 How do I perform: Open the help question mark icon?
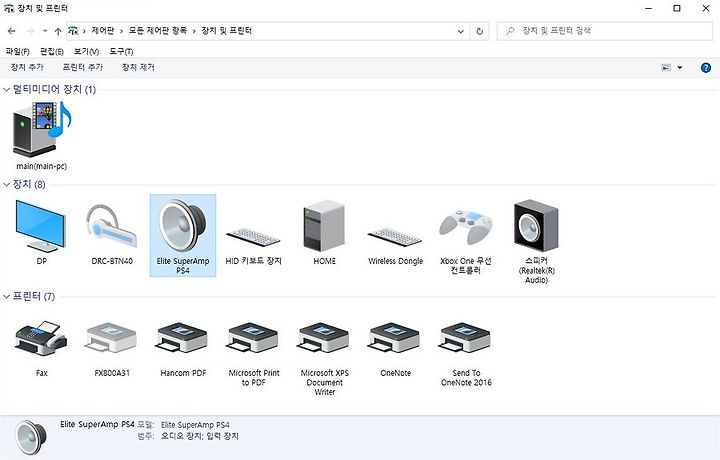[706, 68]
